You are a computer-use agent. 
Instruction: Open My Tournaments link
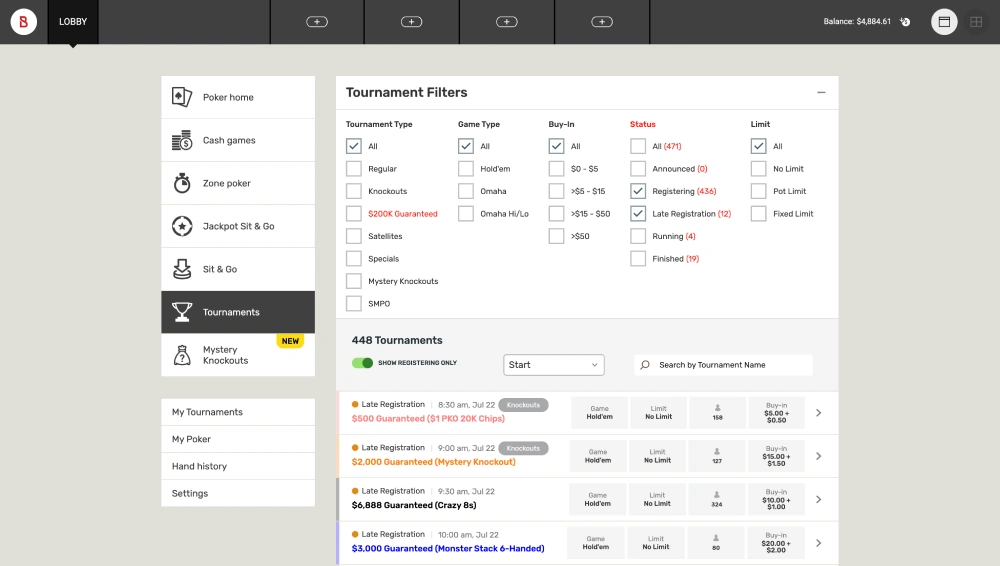(238, 412)
